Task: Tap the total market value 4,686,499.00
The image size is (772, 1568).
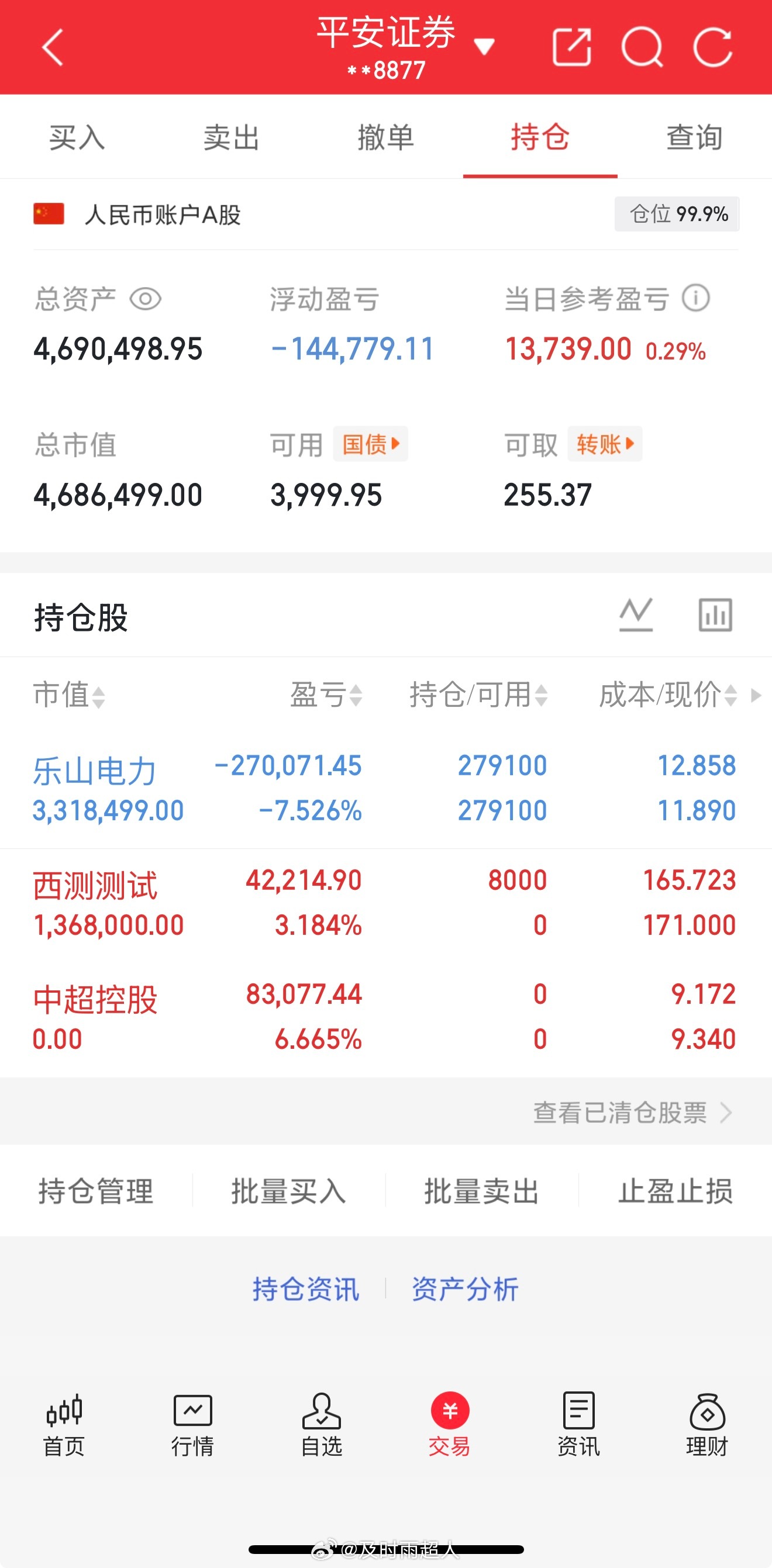Action: click(118, 495)
